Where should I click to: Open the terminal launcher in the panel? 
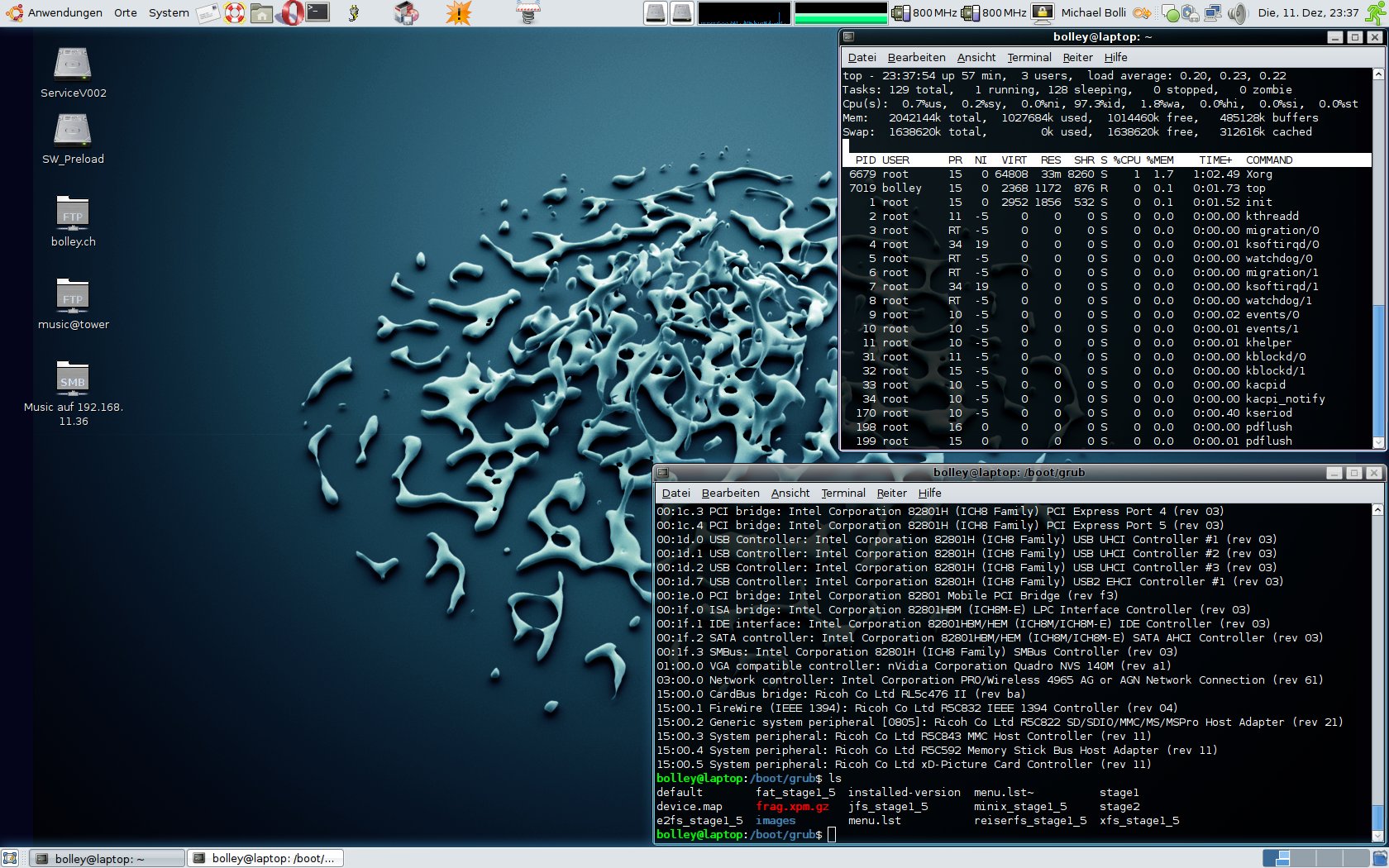[317, 12]
